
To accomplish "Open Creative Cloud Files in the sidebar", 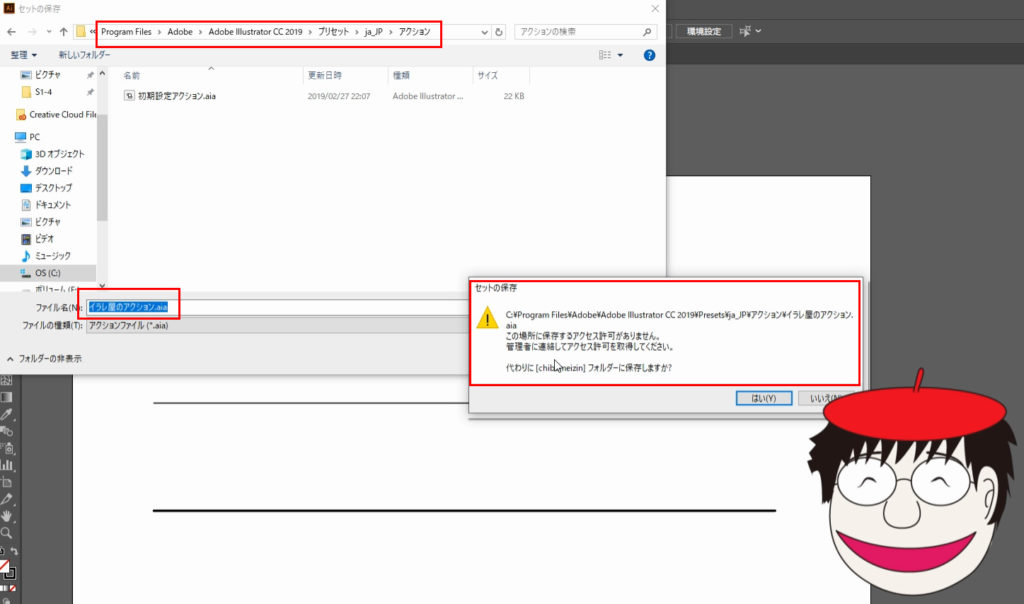I will [56, 114].
